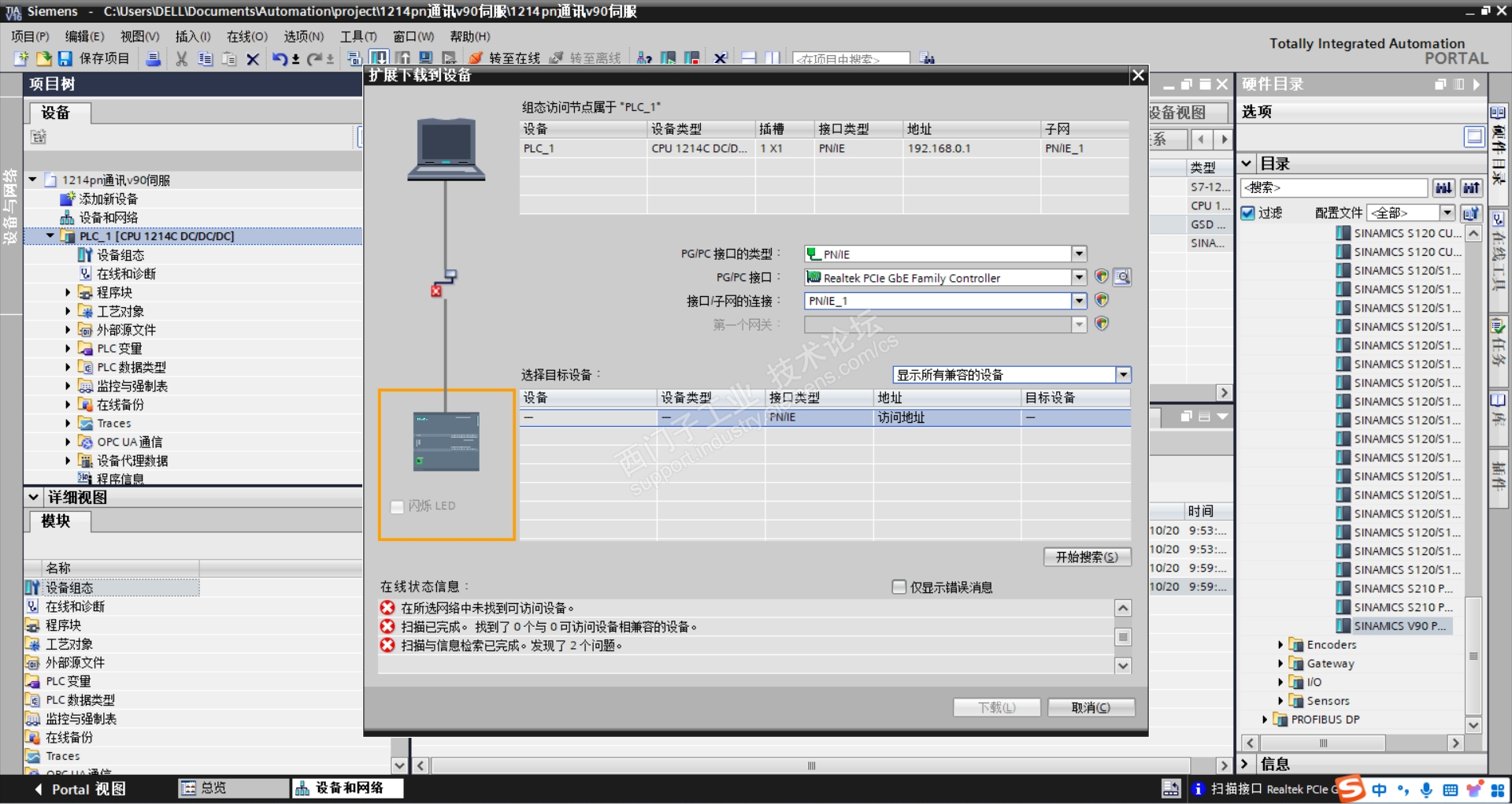Select the 访问地址 row in target devices

click(825, 417)
